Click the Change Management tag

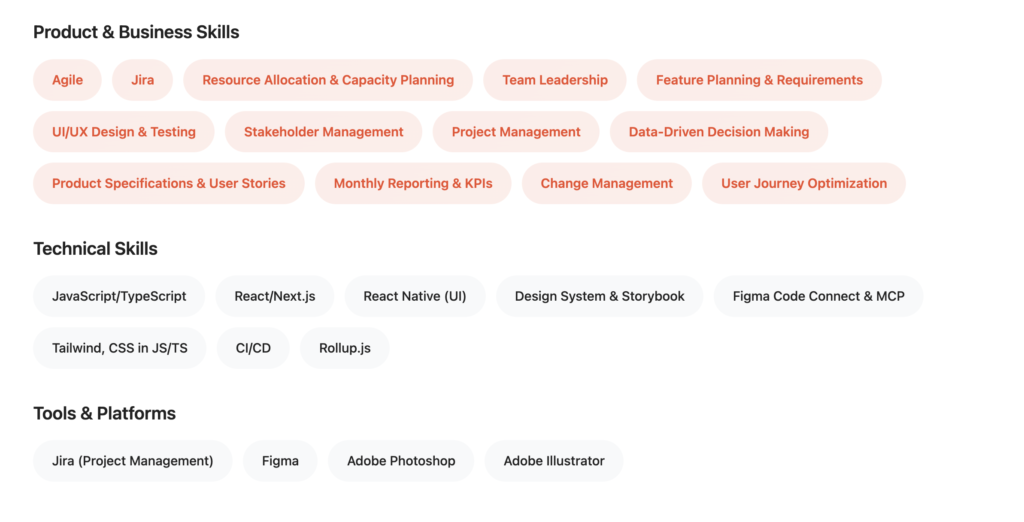pyautogui.click(x=607, y=184)
